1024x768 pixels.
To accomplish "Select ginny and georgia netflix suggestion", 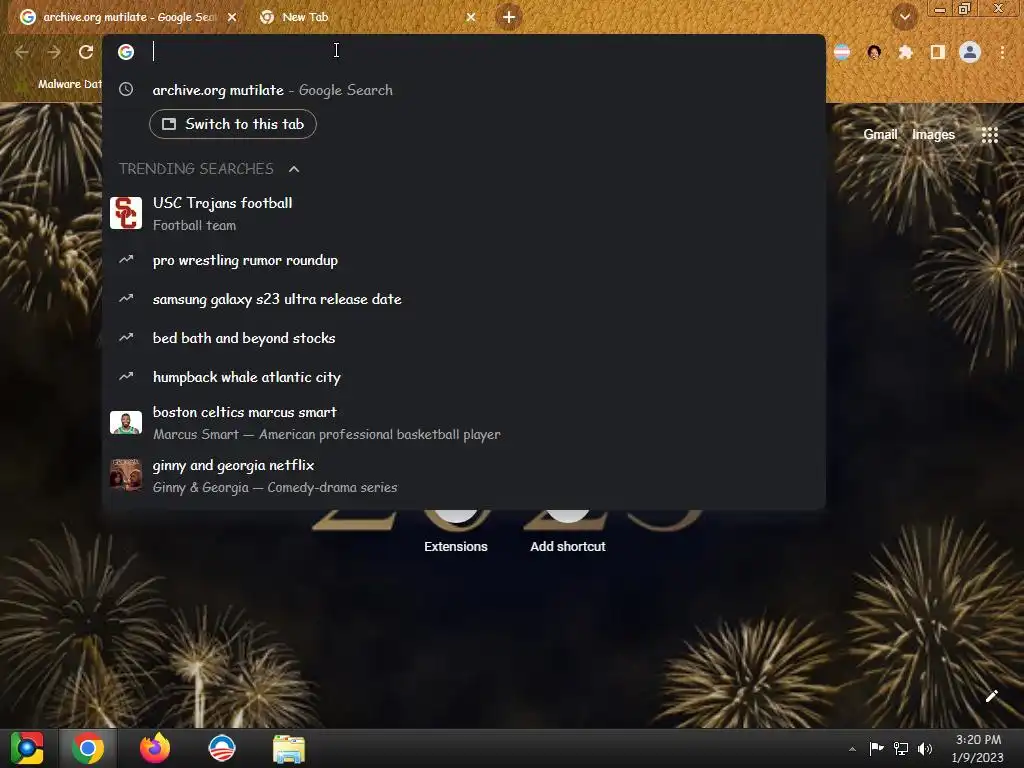I will coord(464,475).
